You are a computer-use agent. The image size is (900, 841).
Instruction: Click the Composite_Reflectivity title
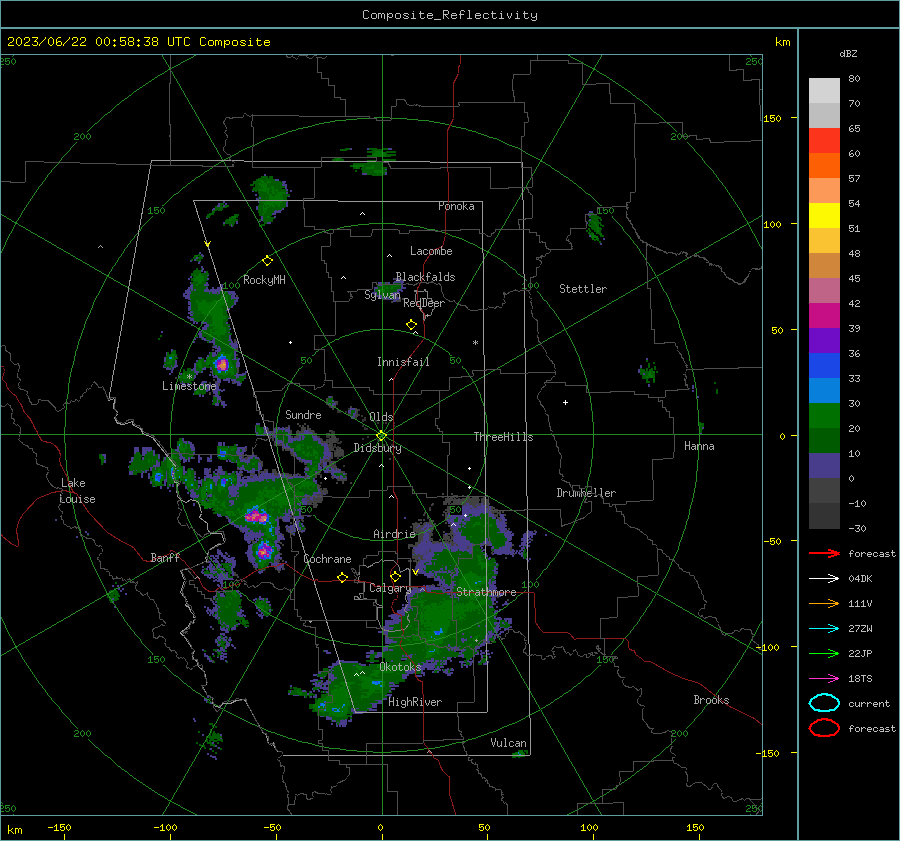(450, 15)
